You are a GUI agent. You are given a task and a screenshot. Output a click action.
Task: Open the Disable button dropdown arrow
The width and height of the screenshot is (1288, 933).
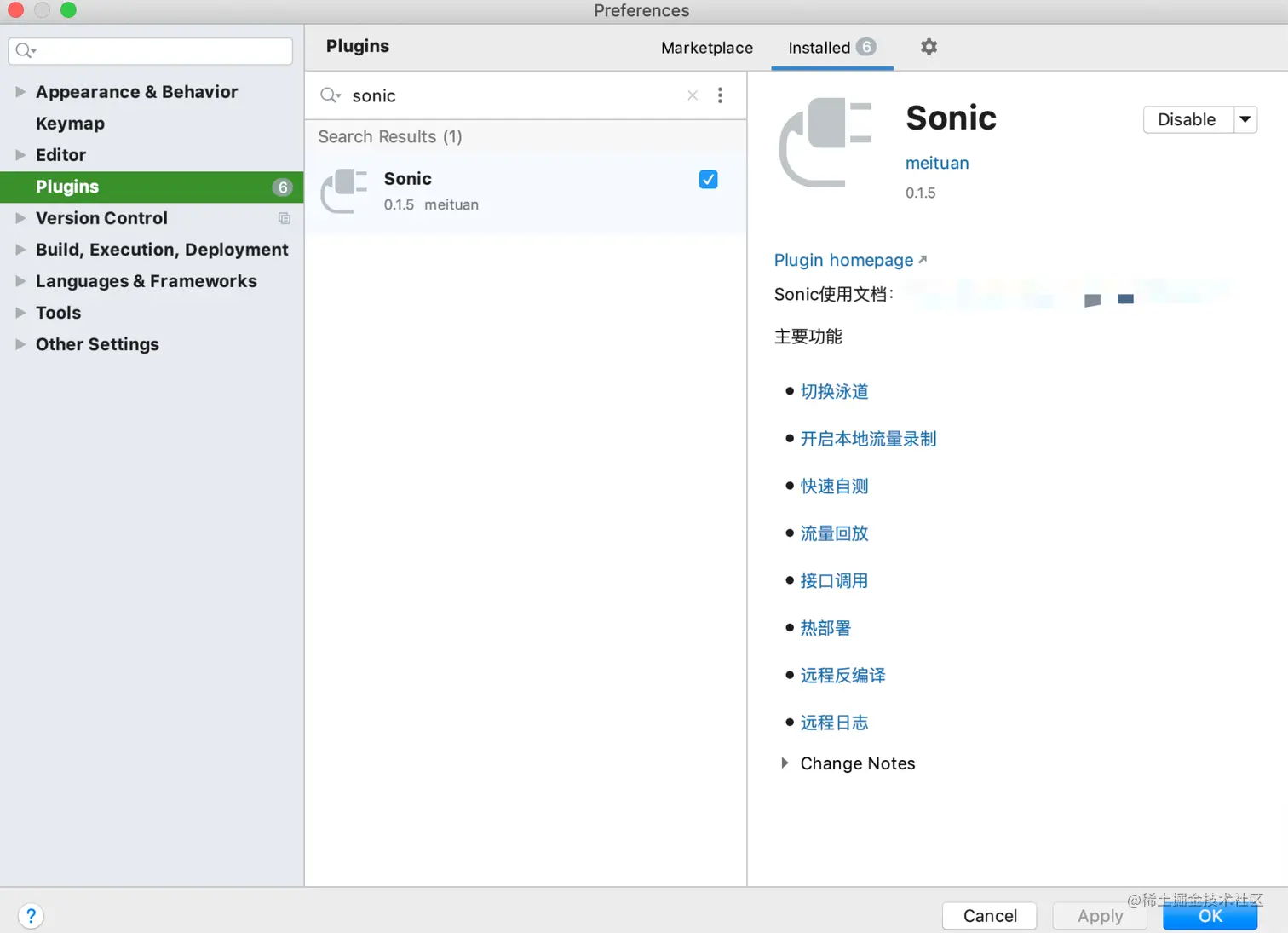click(x=1245, y=119)
